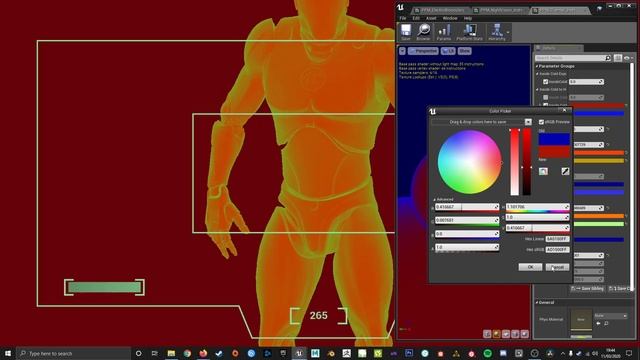Click the Search Details input field
The width and height of the screenshot is (640, 360).
[x=573, y=58]
